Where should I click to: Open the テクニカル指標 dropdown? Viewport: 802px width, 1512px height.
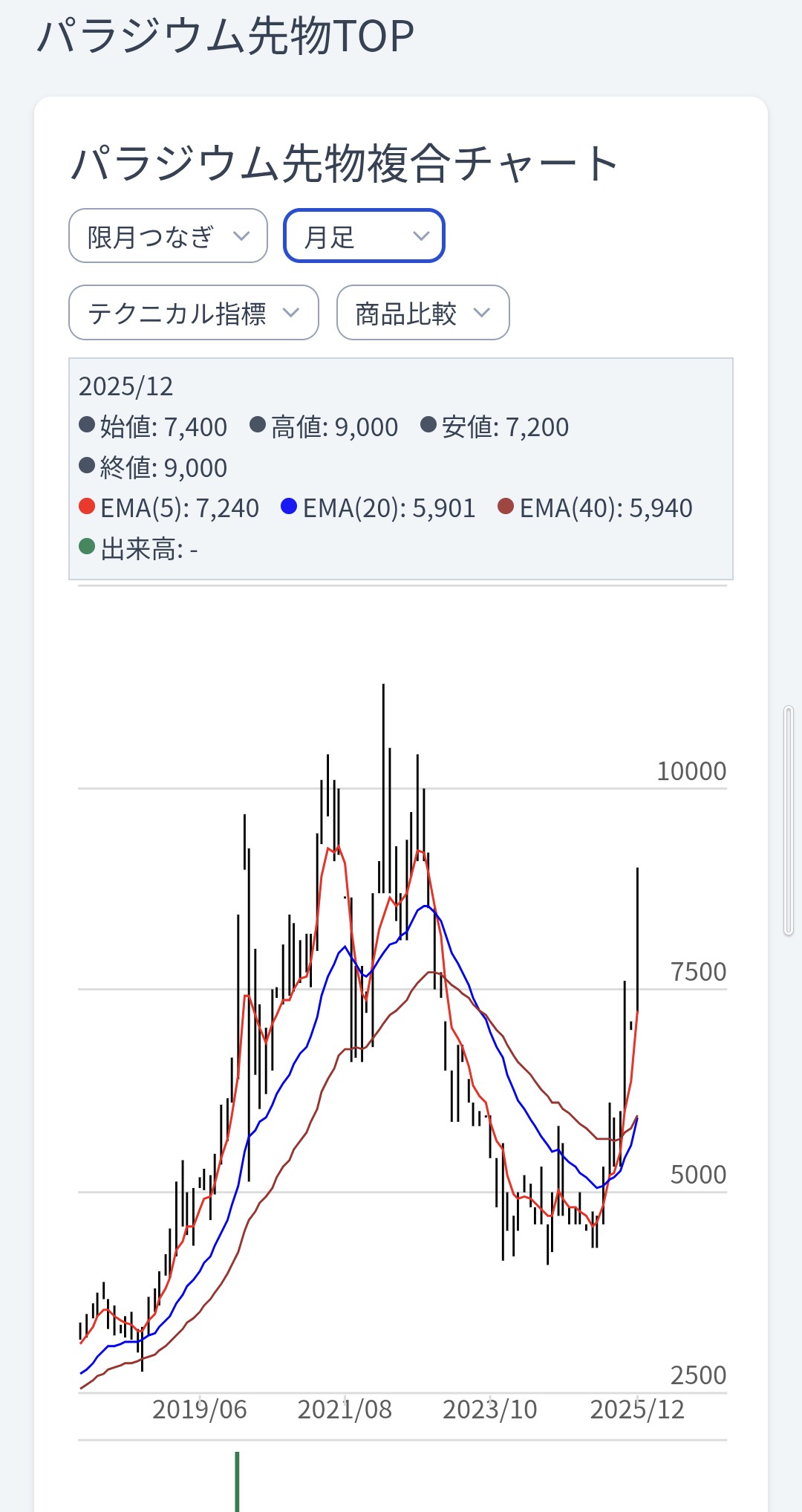[193, 313]
